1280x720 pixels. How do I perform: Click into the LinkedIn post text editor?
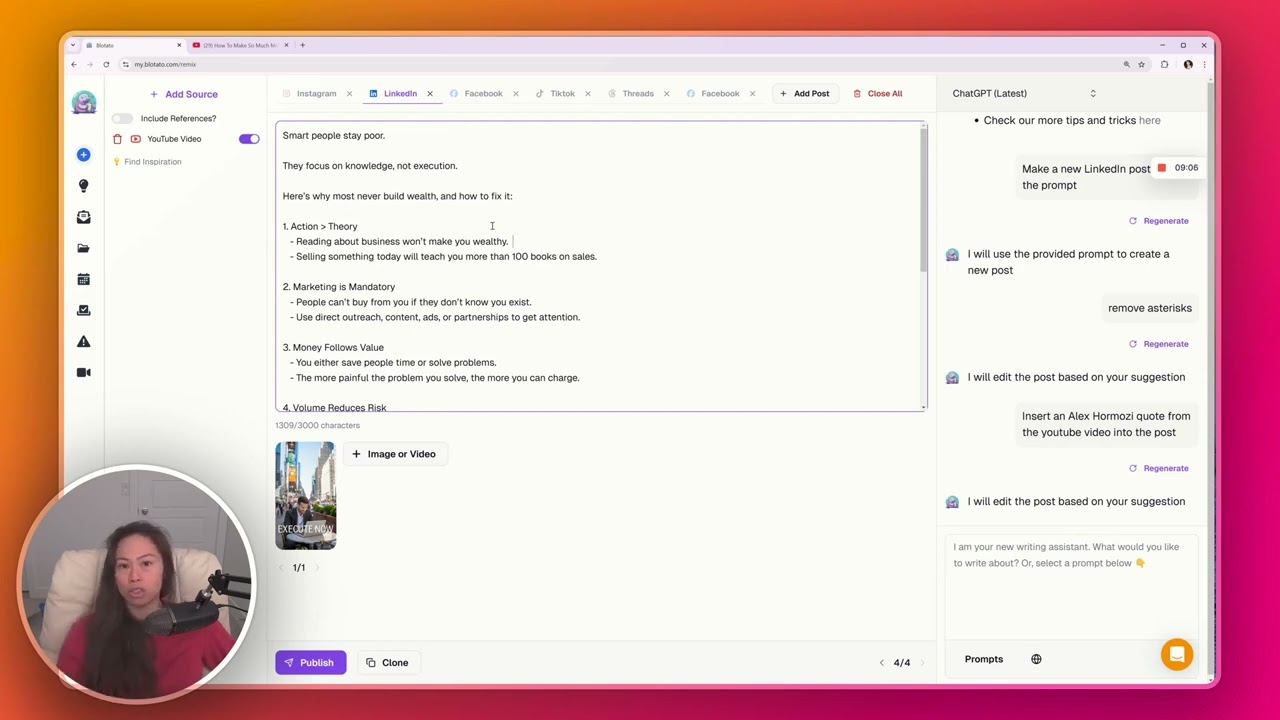tap(598, 266)
